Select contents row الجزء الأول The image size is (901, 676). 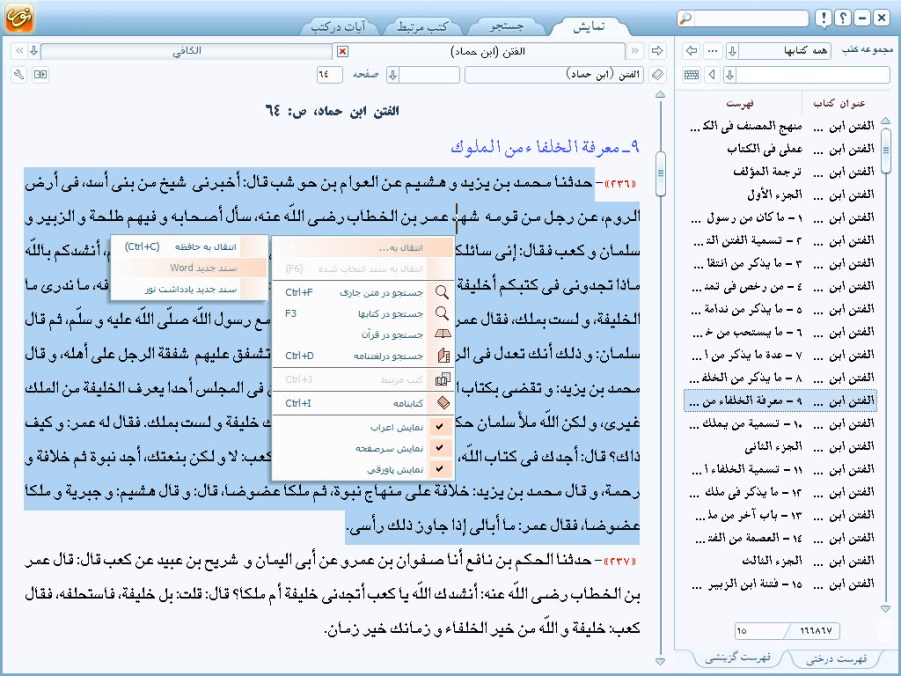tap(780, 194)
